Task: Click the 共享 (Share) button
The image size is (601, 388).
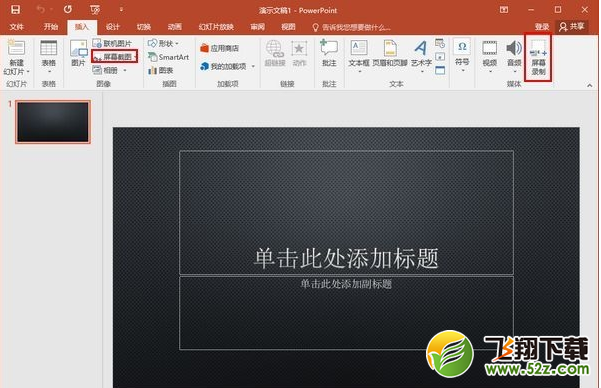Action: click(x=571, y=26)
